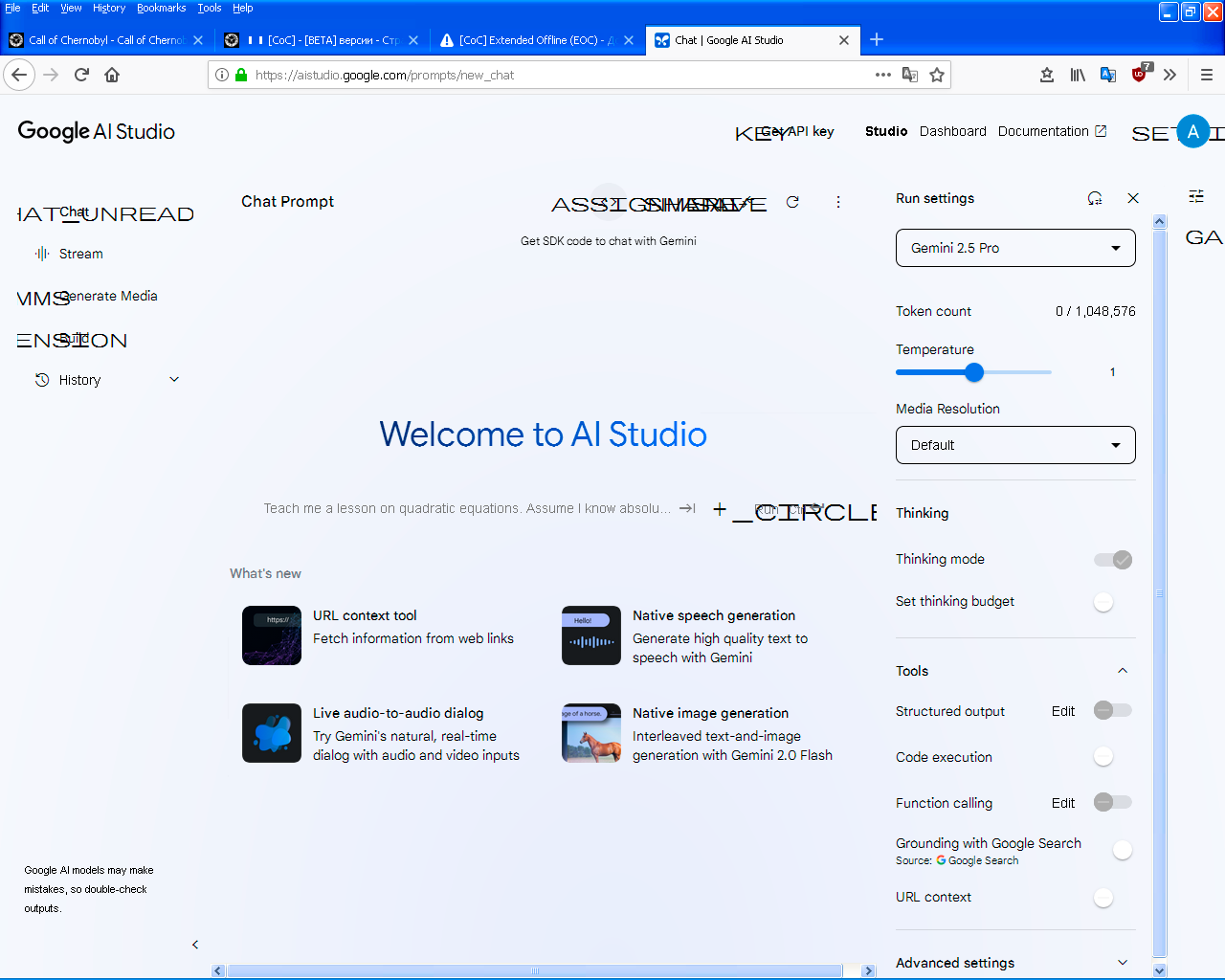Show more toolbar items via overflow chevrons
1225x980 pixels.
click(x=1169, y=75)
